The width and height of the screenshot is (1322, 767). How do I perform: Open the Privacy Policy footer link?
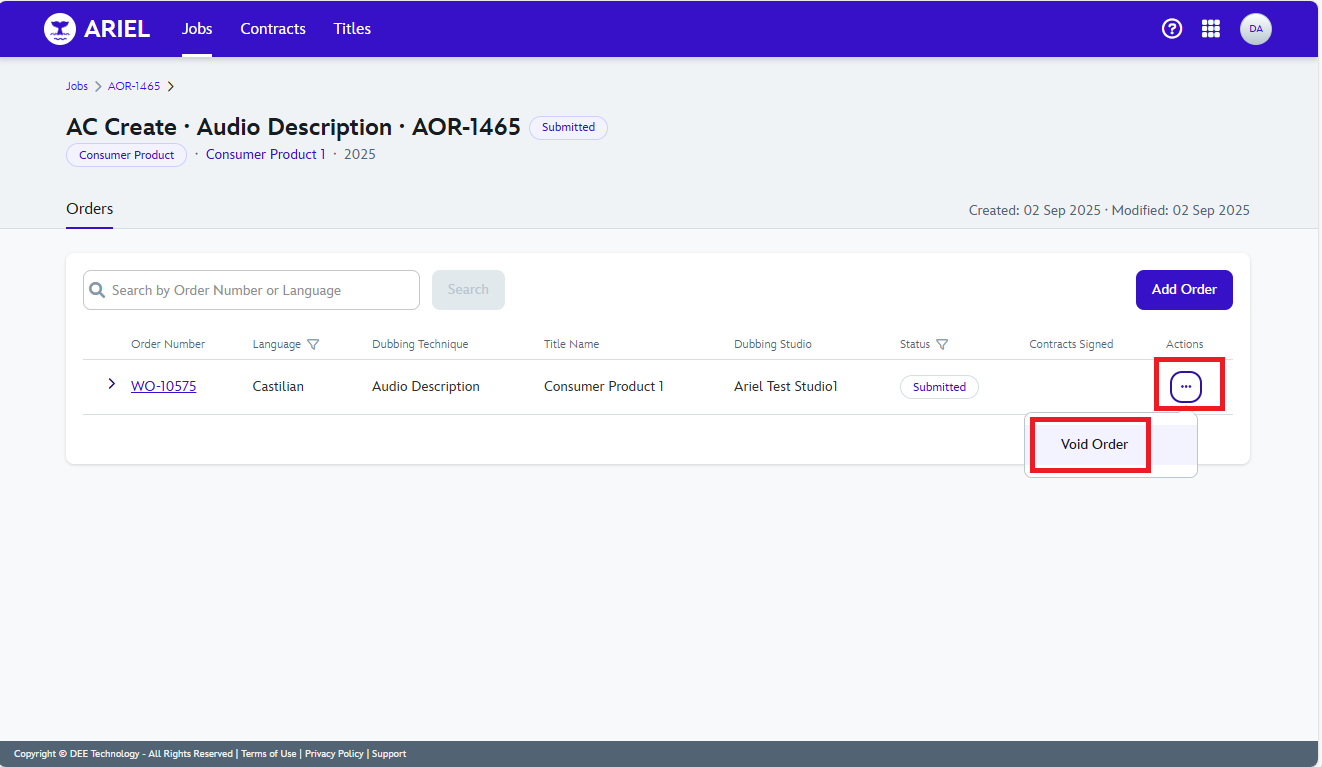tap(334, 753)
